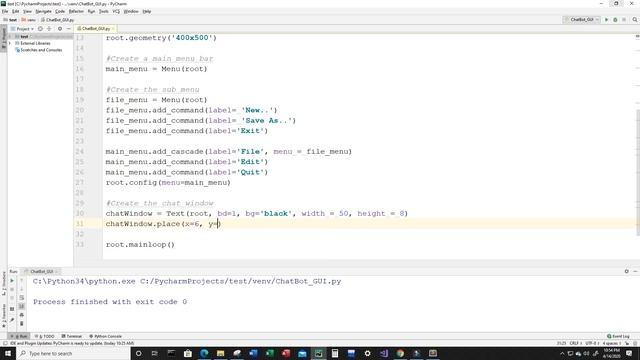This screenshot has height=360, width=640.
Task: Click the venv breadcrumb in navigation bar
Action: [29, 20]
